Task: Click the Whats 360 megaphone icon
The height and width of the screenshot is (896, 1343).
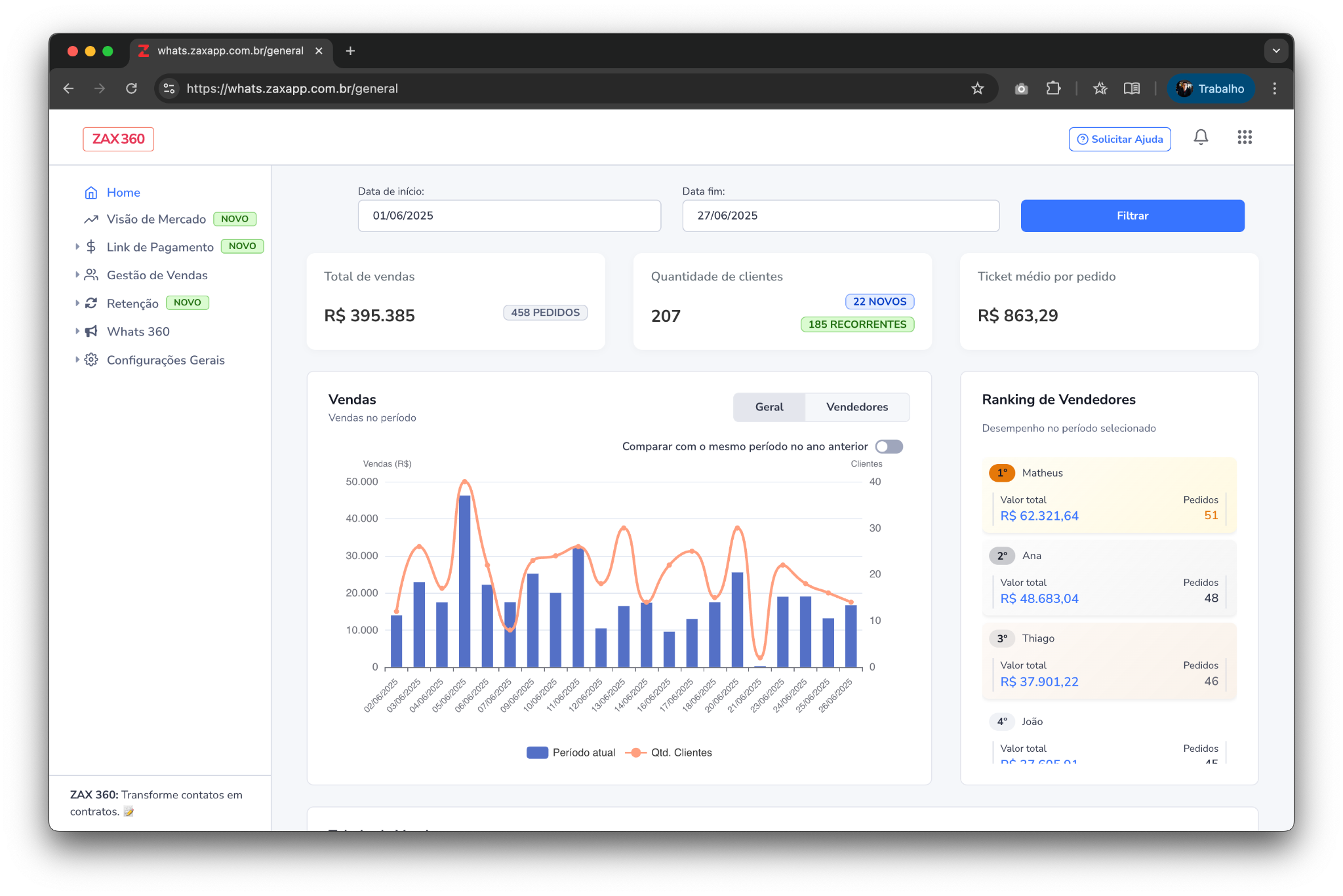Action: (91, 332)
